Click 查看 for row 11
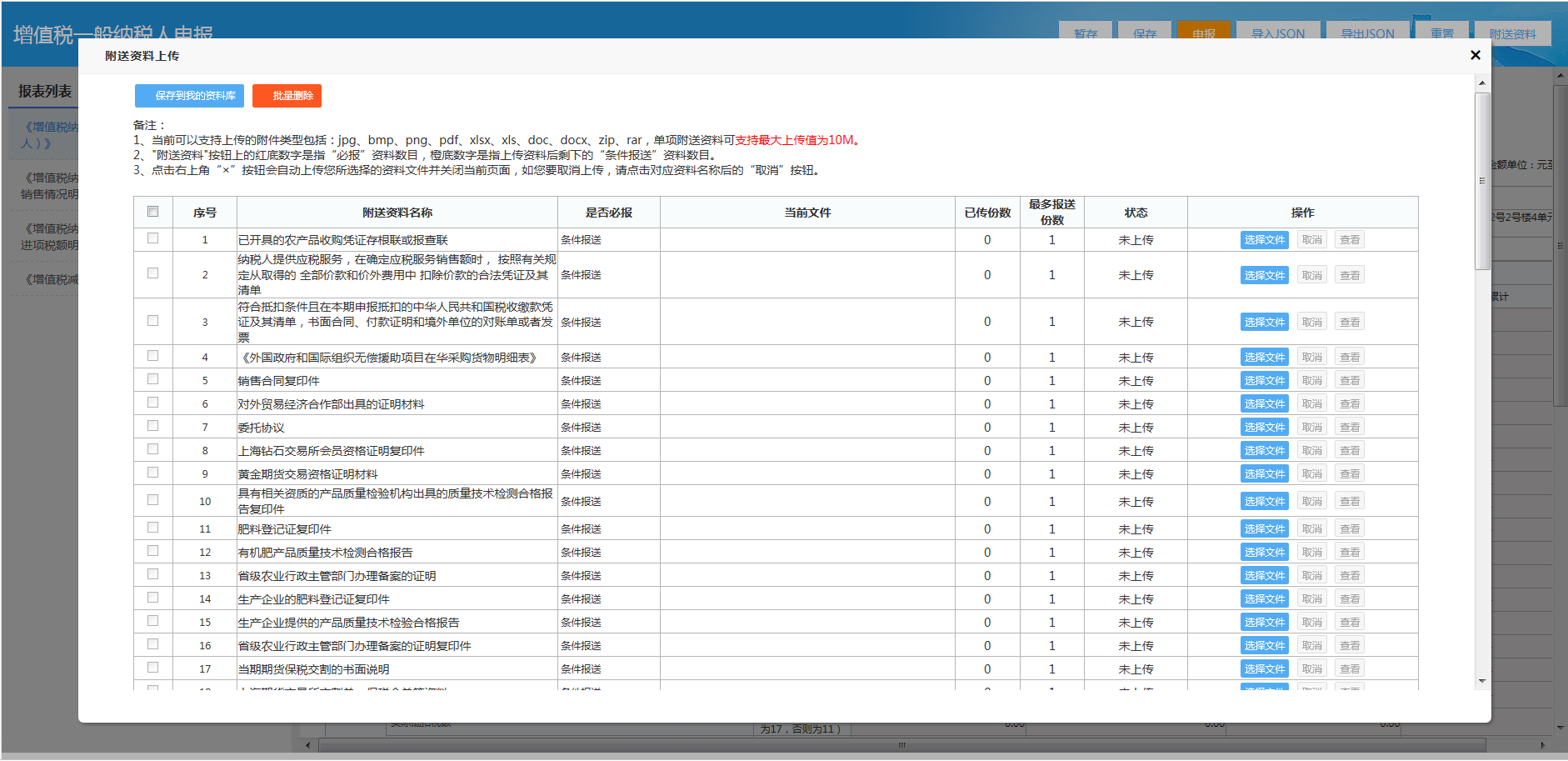 (x=1350, y=528)
